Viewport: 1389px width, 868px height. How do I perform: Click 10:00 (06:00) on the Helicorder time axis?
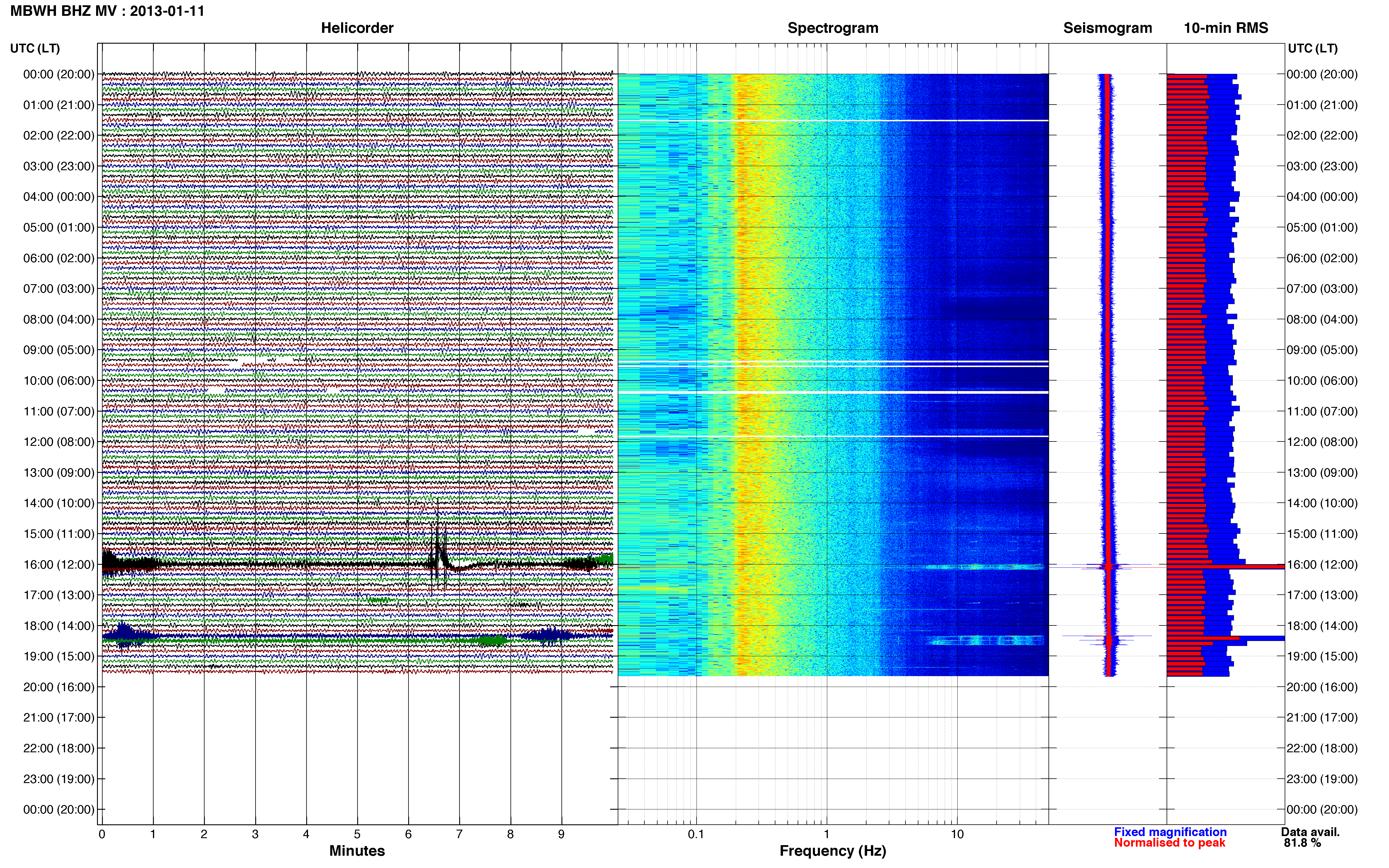[x=59, y=381]
